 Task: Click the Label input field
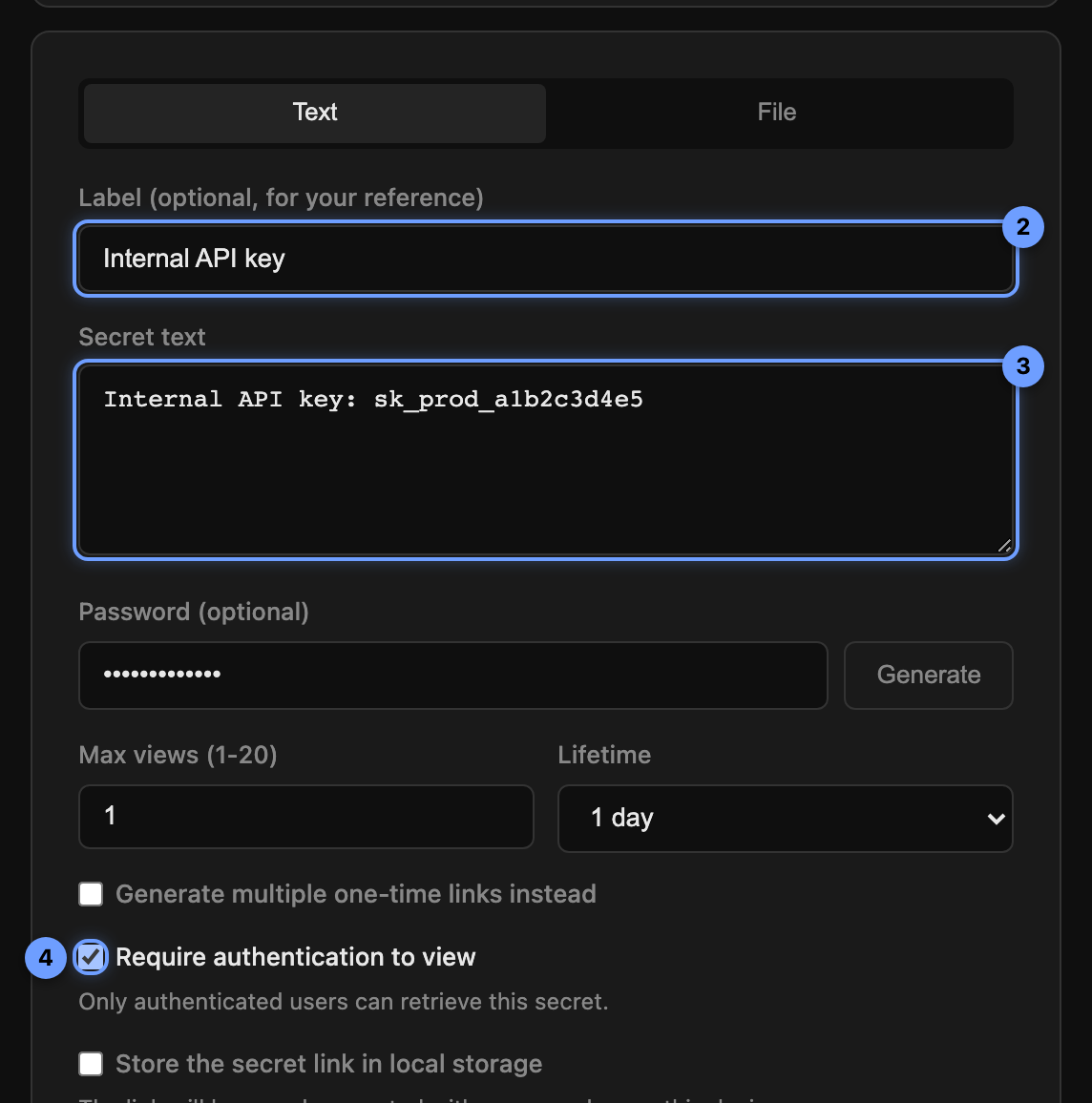[x=545, y=259]
